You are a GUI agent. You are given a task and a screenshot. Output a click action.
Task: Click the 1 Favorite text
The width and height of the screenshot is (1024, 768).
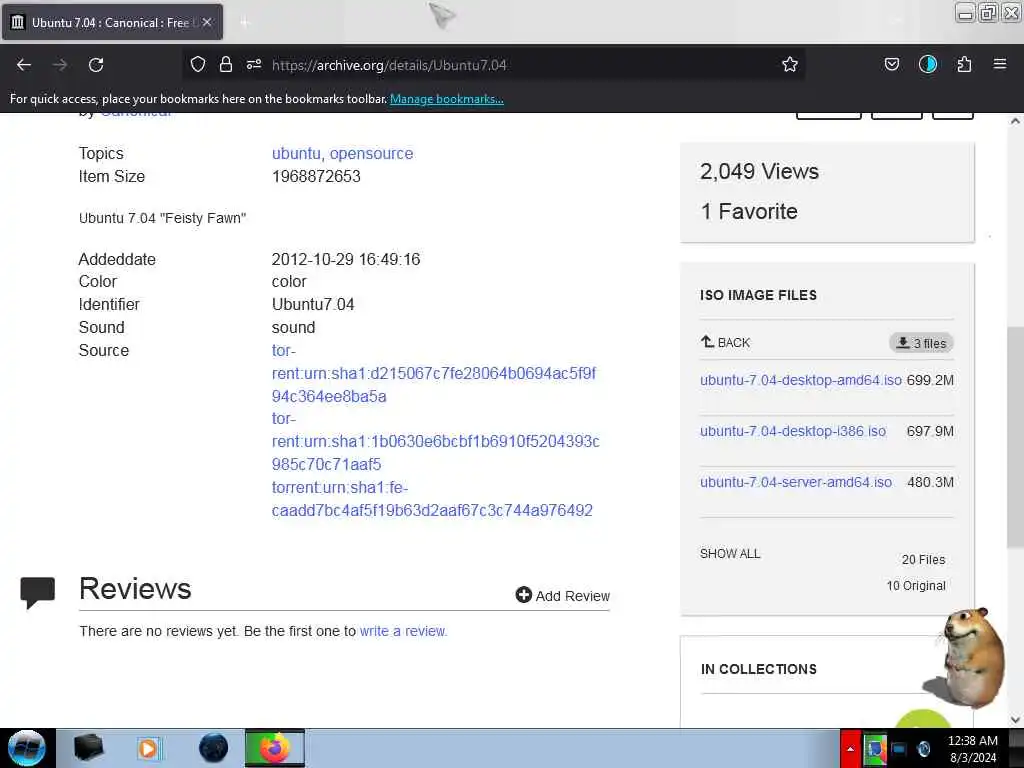pyautogui.click(x=749, y=212)
